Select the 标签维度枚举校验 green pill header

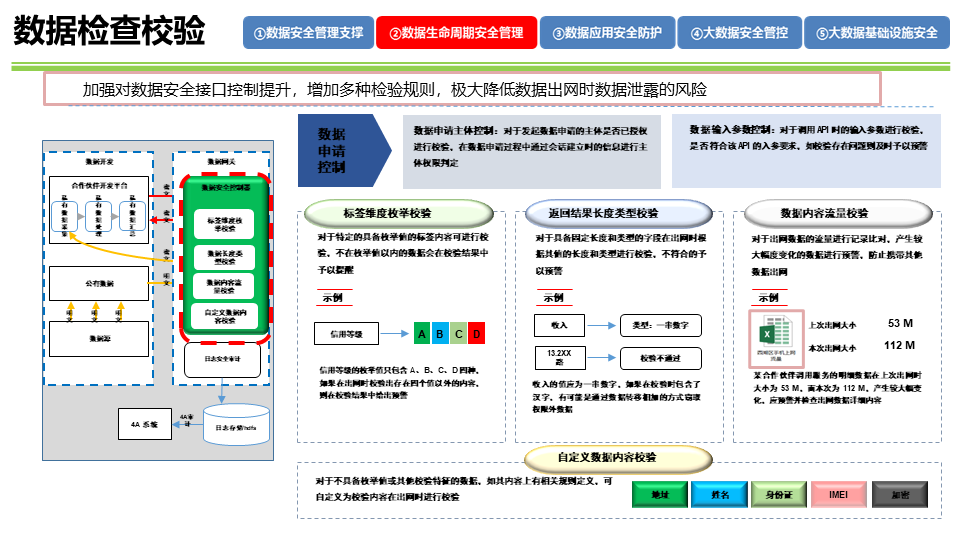click(x=399, y=213)
